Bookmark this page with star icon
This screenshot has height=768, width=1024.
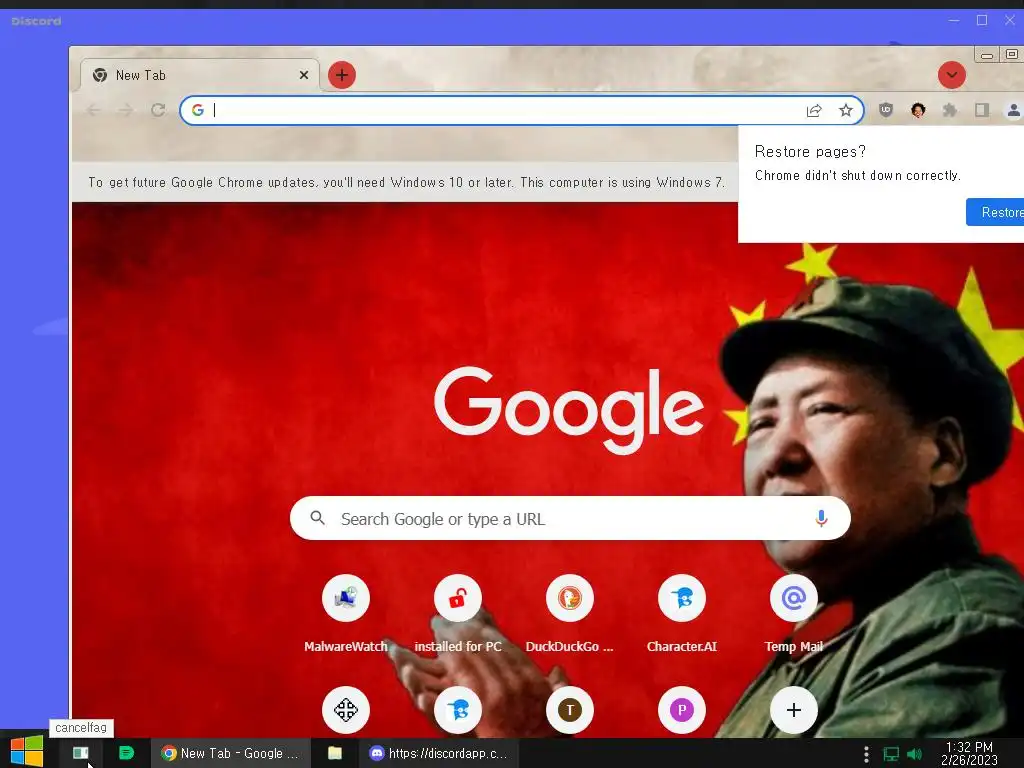click(846, 110)
